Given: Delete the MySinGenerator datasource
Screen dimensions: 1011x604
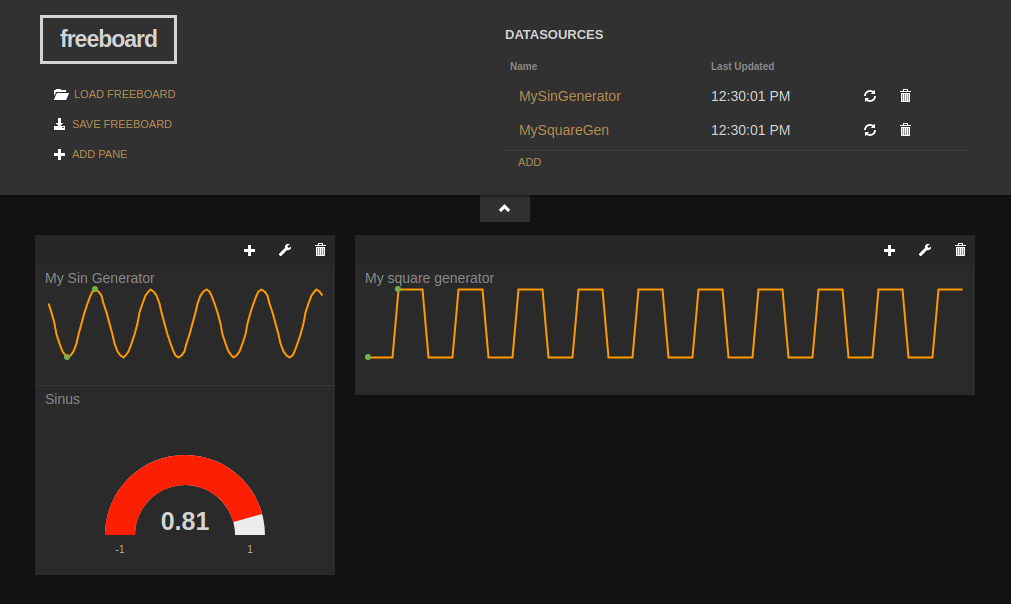Looking at the screenshot, I should pyautogui.click(x=905, y=96).
